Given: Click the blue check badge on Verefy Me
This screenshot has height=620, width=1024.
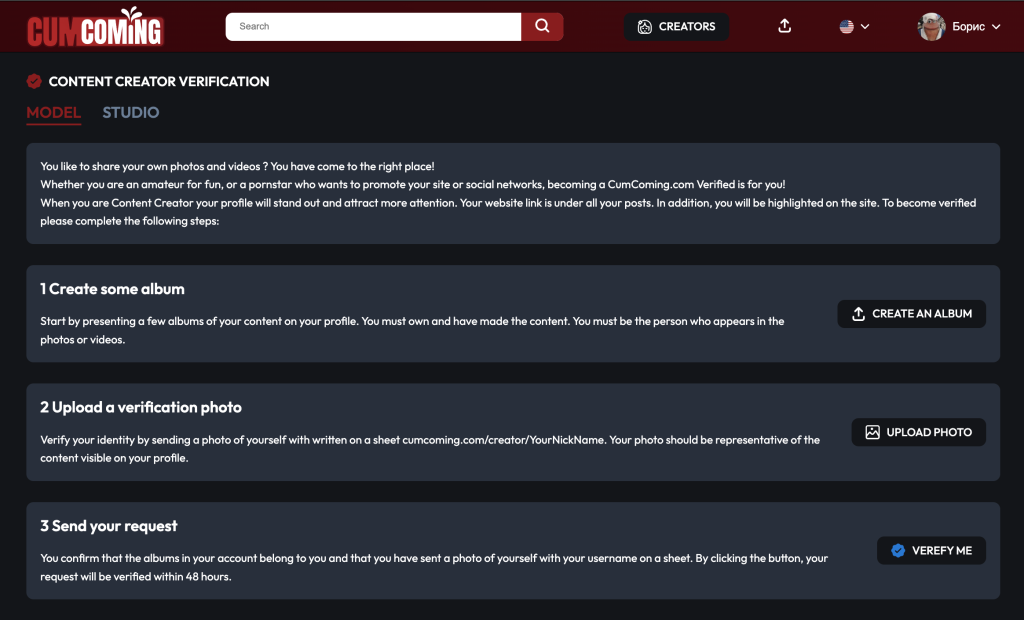Looking at the screenshot, I should coord(898,550).
